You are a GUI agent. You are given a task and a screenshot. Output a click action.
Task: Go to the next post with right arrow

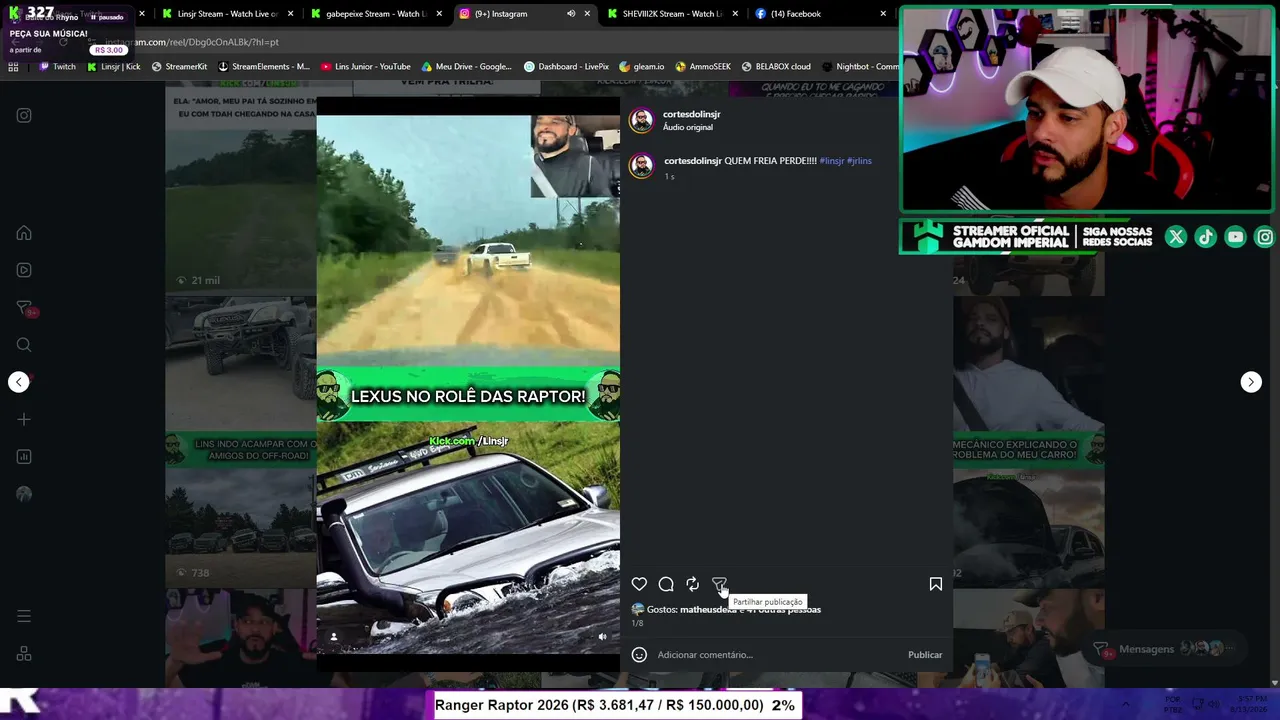(1251, 382)
